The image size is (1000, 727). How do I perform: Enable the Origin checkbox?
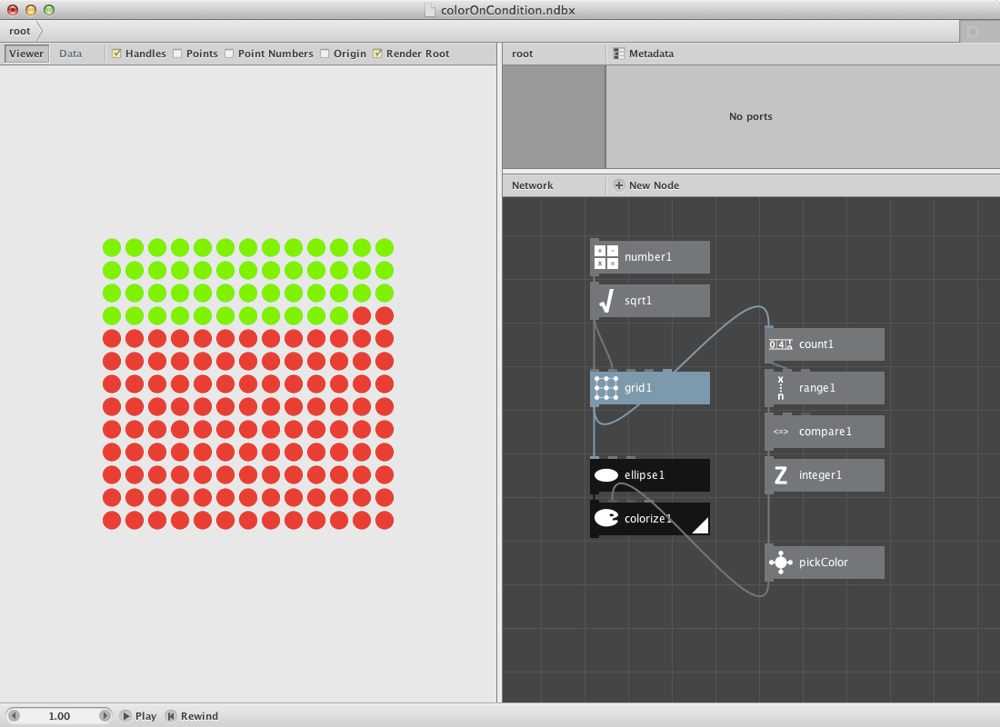tap(325, 54)
